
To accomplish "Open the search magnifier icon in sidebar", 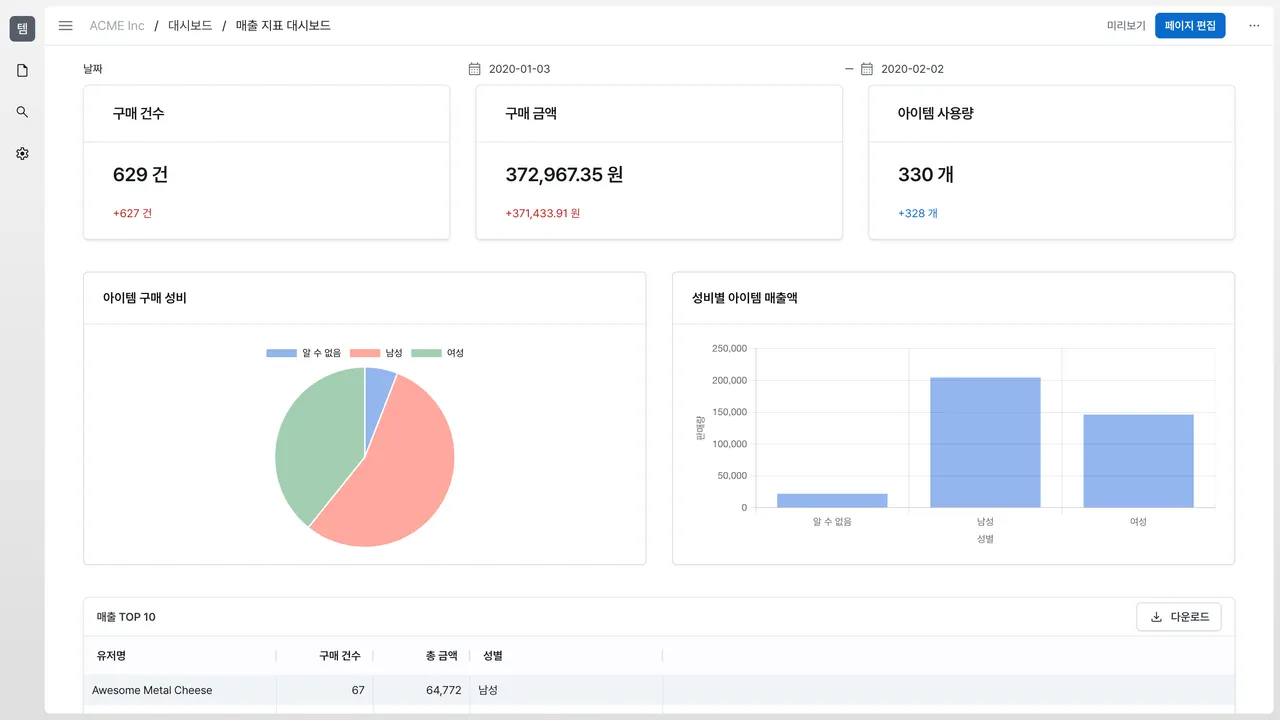I will 22,112.
